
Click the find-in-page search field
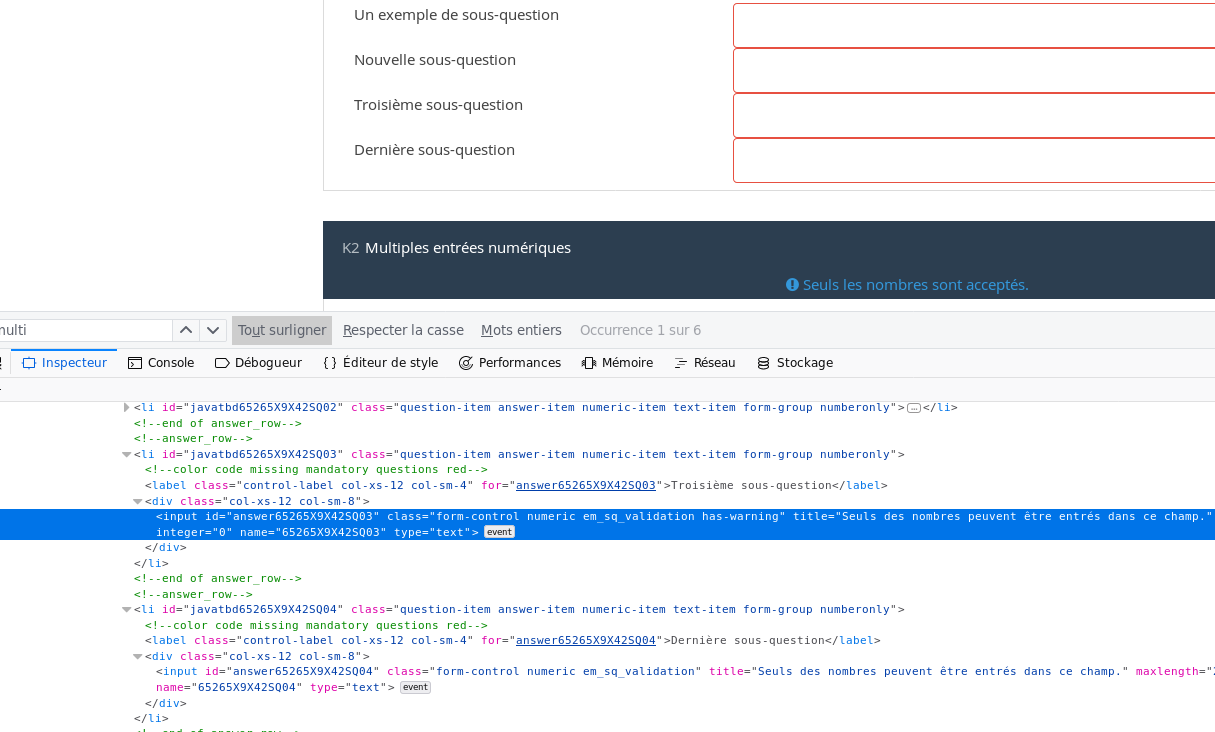(x=85, y=330)
